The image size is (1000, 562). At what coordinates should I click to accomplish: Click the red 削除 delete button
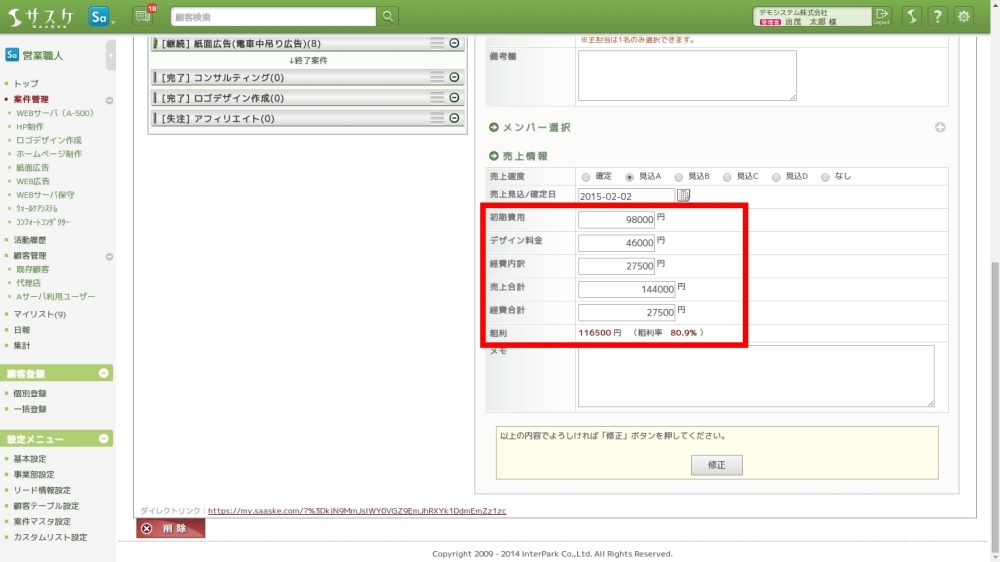[x=170, y=528]
